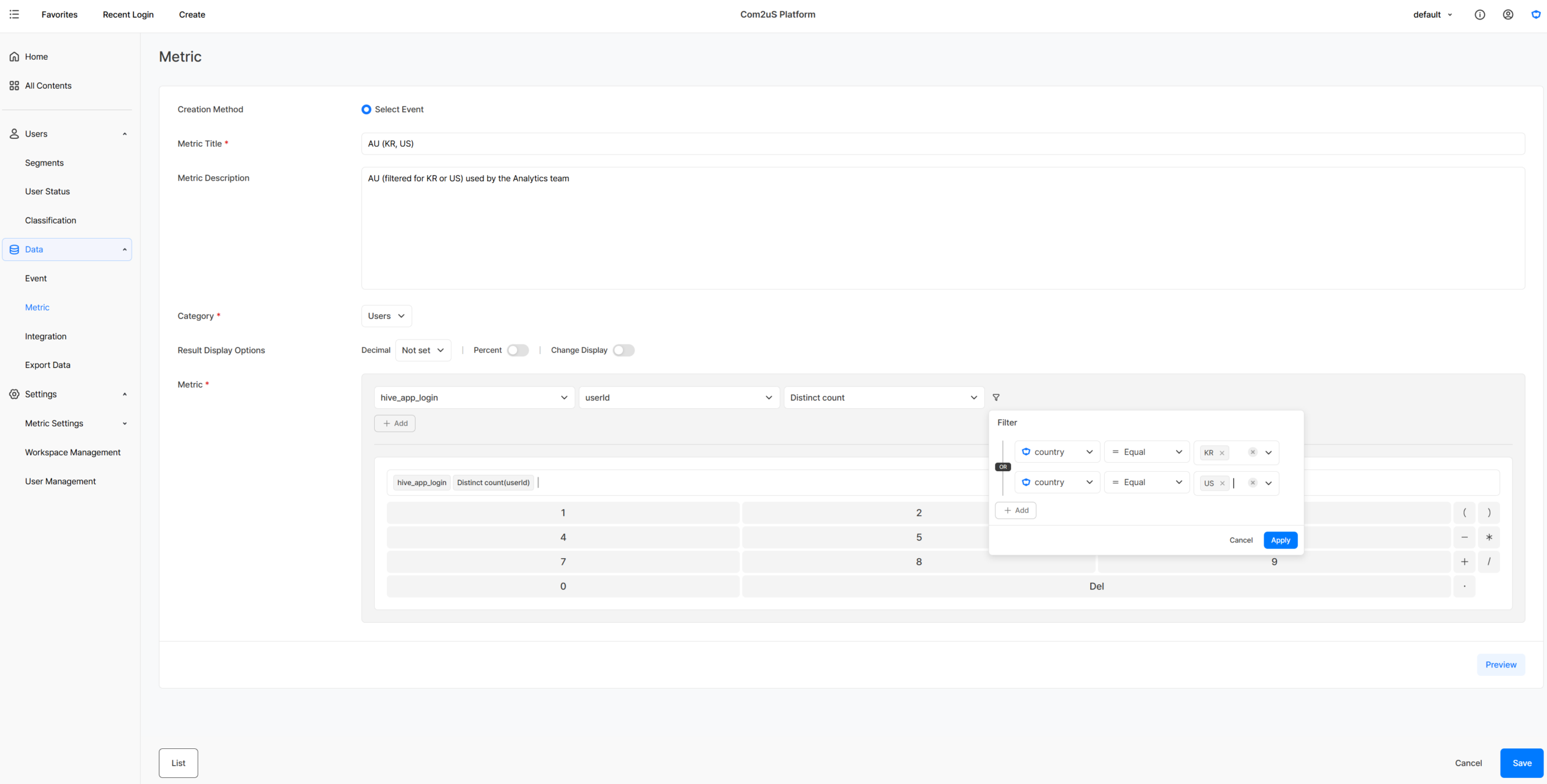Select the Select Event radio button
Screen dimensions: 1547x784
[x=366, y=109]
